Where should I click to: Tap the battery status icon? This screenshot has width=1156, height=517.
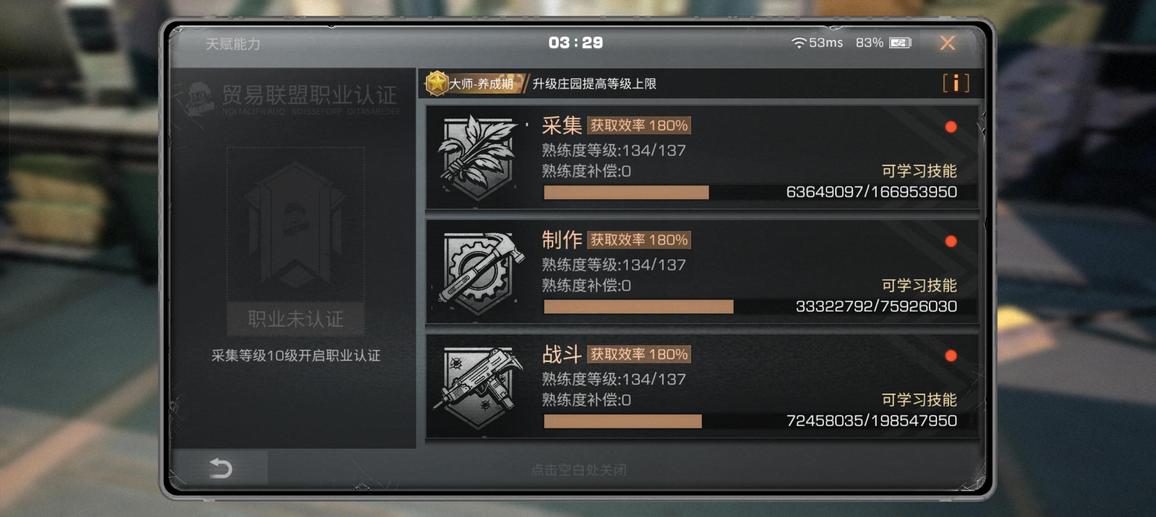900,43
